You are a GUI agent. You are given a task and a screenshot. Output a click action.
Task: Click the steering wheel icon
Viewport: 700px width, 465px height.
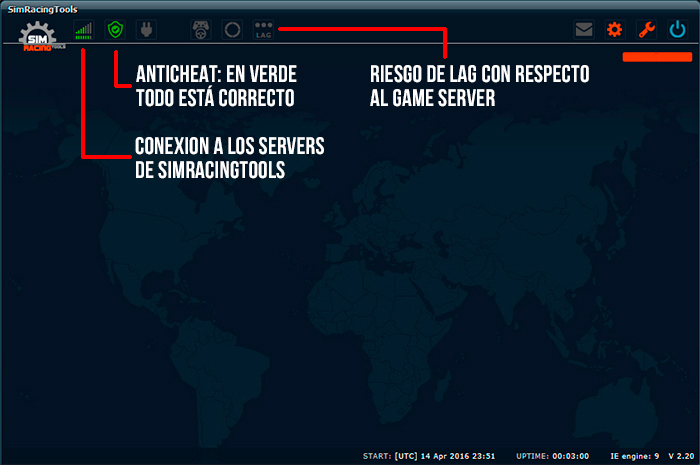point(200,31)
